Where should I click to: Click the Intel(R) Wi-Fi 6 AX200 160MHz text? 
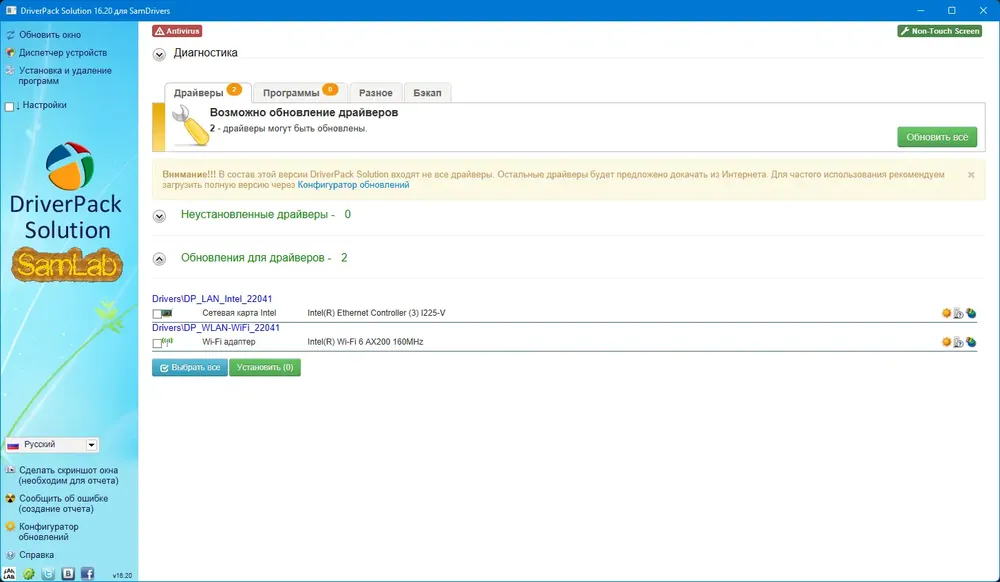tap(365, 342)
